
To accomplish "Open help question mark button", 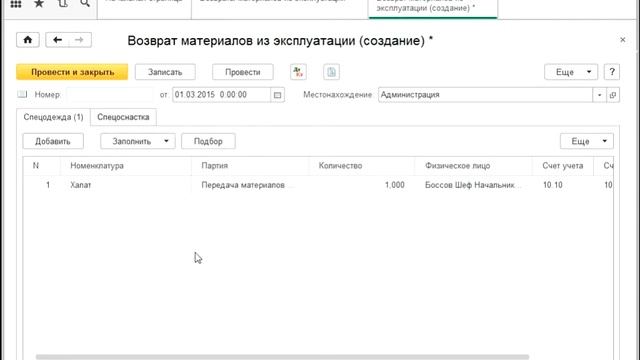I will coord(612,72).
